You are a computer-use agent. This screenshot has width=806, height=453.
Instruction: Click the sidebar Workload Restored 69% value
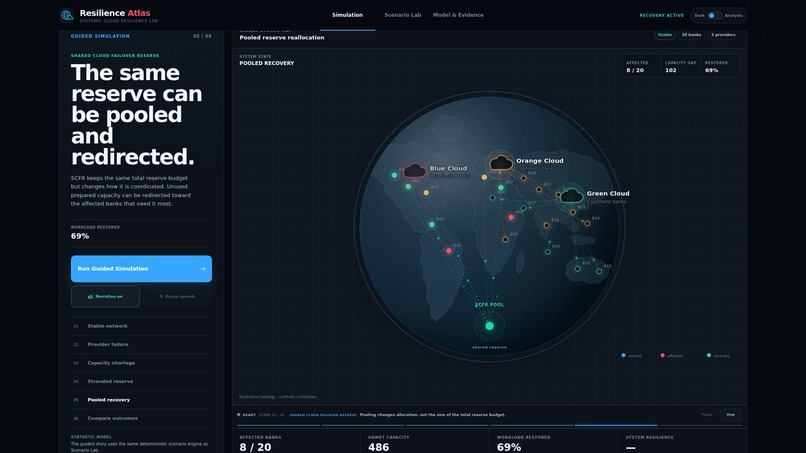(80, 236)
